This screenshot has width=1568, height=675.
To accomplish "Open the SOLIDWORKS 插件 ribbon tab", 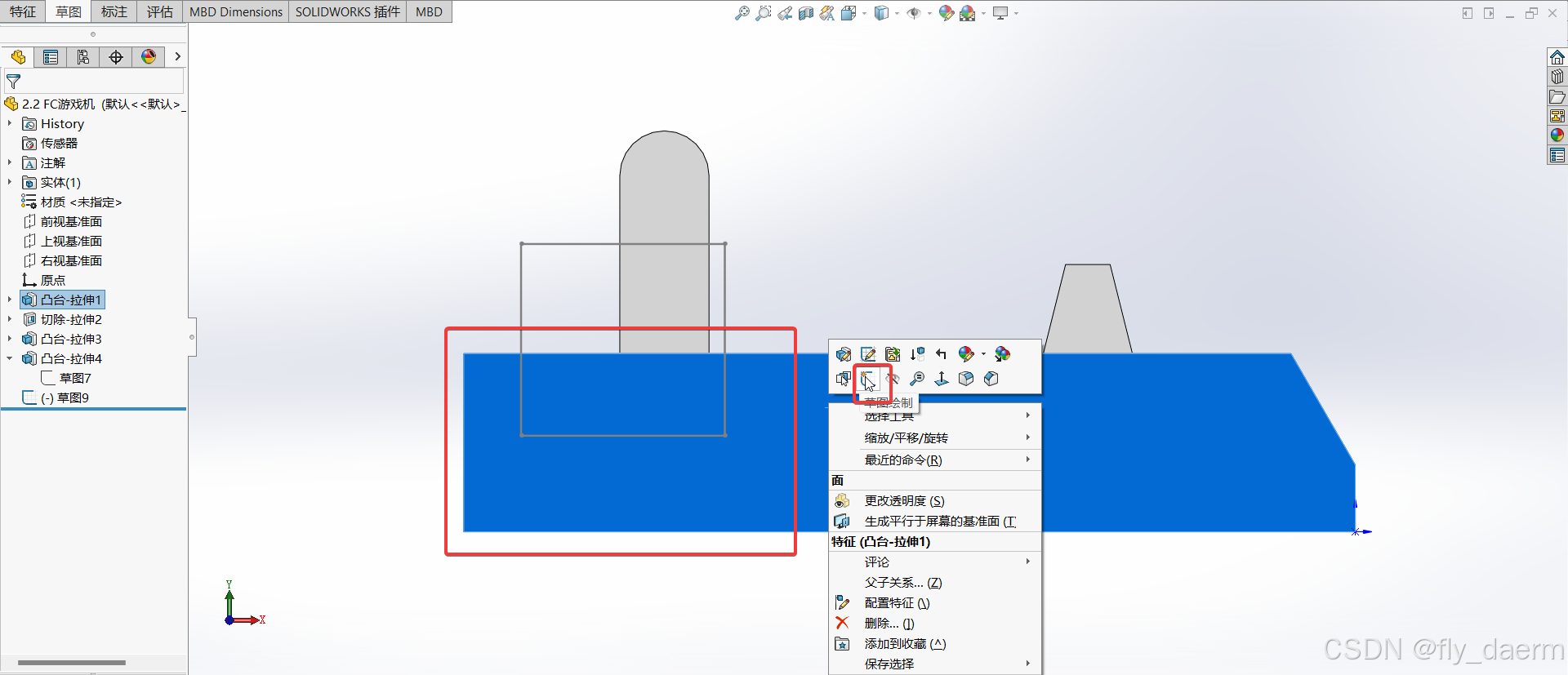I will coord(348,11).
